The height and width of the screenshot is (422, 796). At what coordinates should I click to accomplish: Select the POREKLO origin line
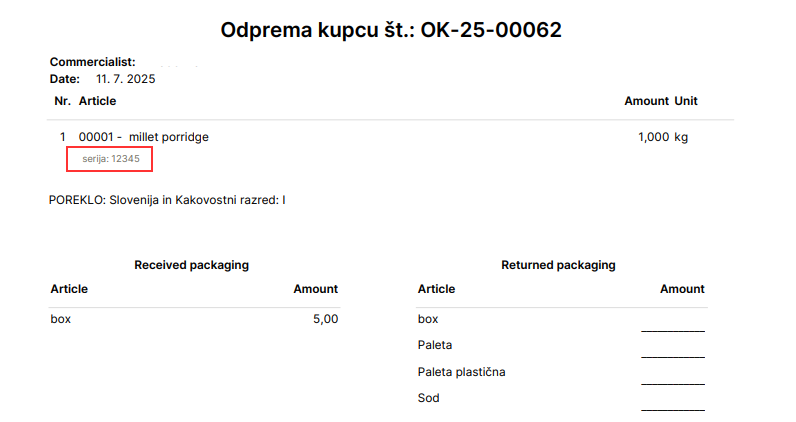167,200
